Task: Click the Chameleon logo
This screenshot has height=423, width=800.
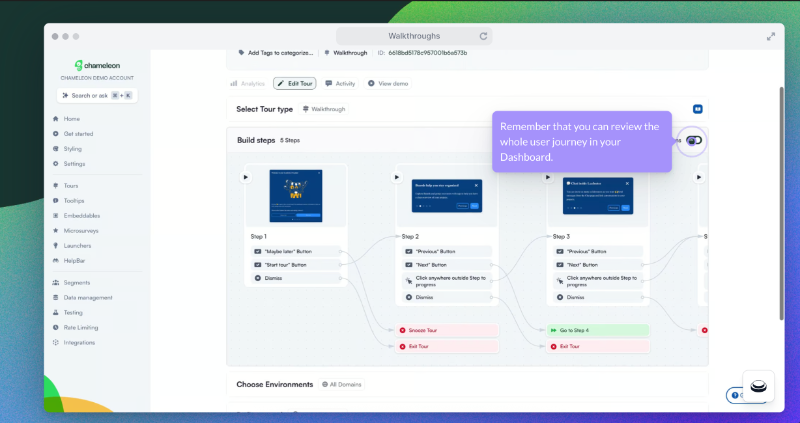Action: (97, 65)
